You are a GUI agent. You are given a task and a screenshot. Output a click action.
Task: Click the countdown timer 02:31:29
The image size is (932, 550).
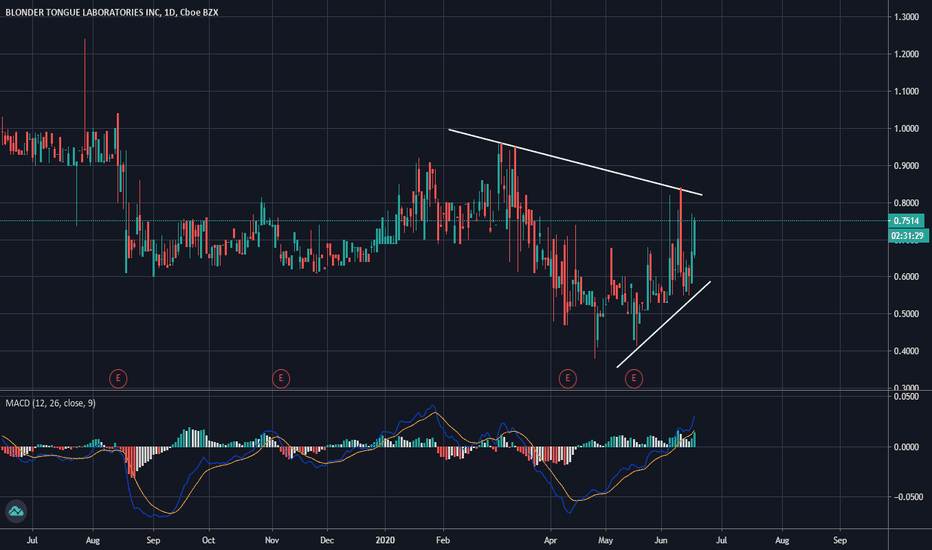[x=908, y=236]
